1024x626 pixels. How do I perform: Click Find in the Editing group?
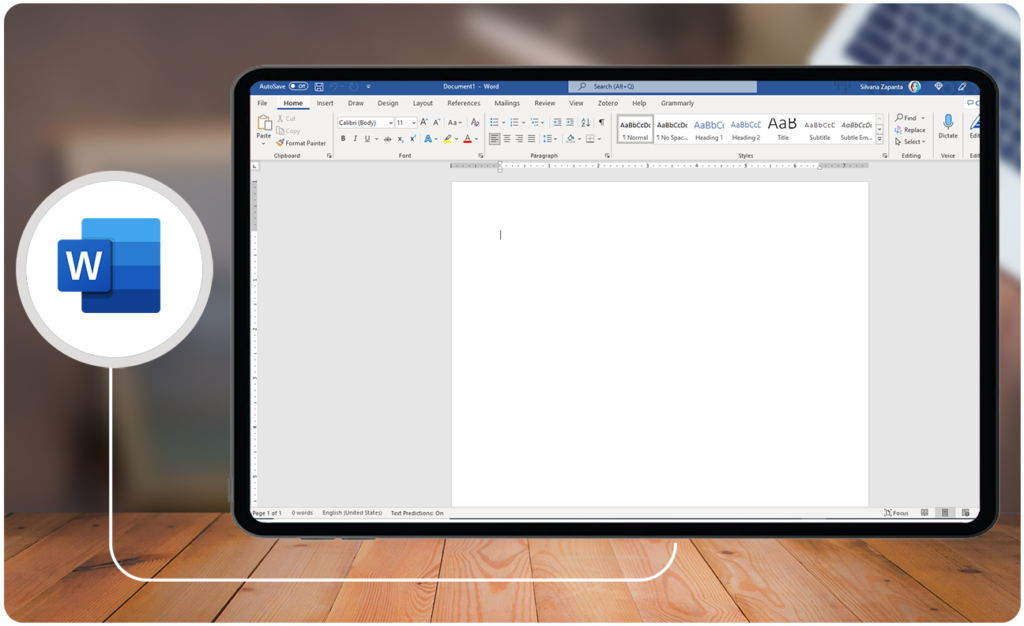pos(906,118)
